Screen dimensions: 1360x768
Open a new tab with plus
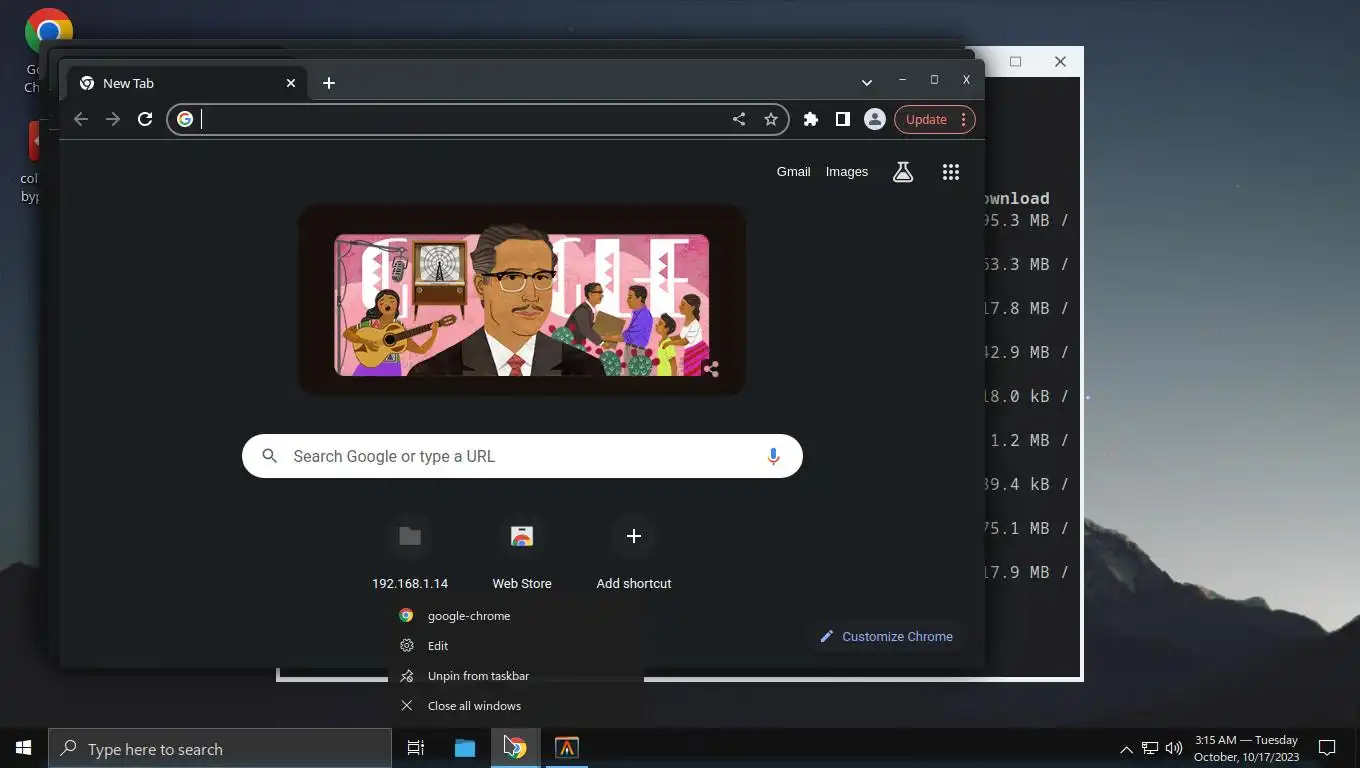click(329, 83)
